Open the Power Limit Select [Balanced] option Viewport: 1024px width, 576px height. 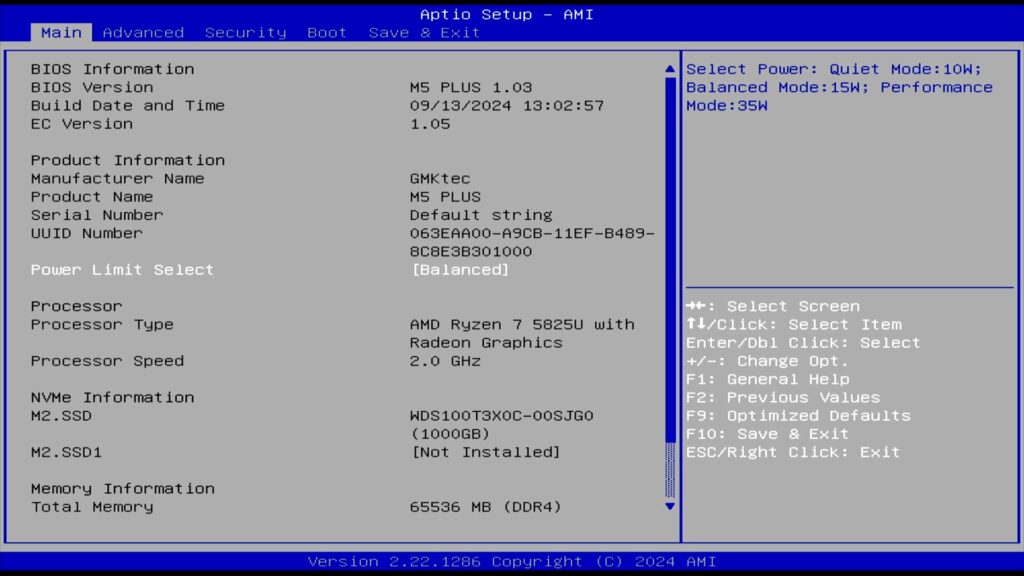460,270
